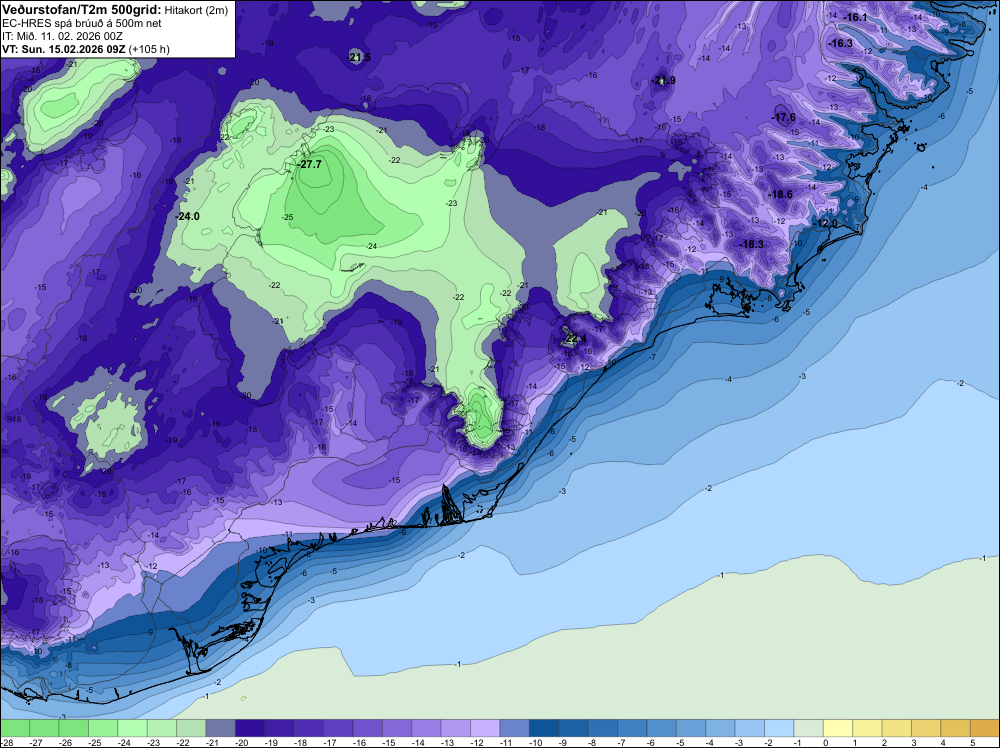Select the -18.3 temperature label
1000x748 pixels.
point(751,244)
